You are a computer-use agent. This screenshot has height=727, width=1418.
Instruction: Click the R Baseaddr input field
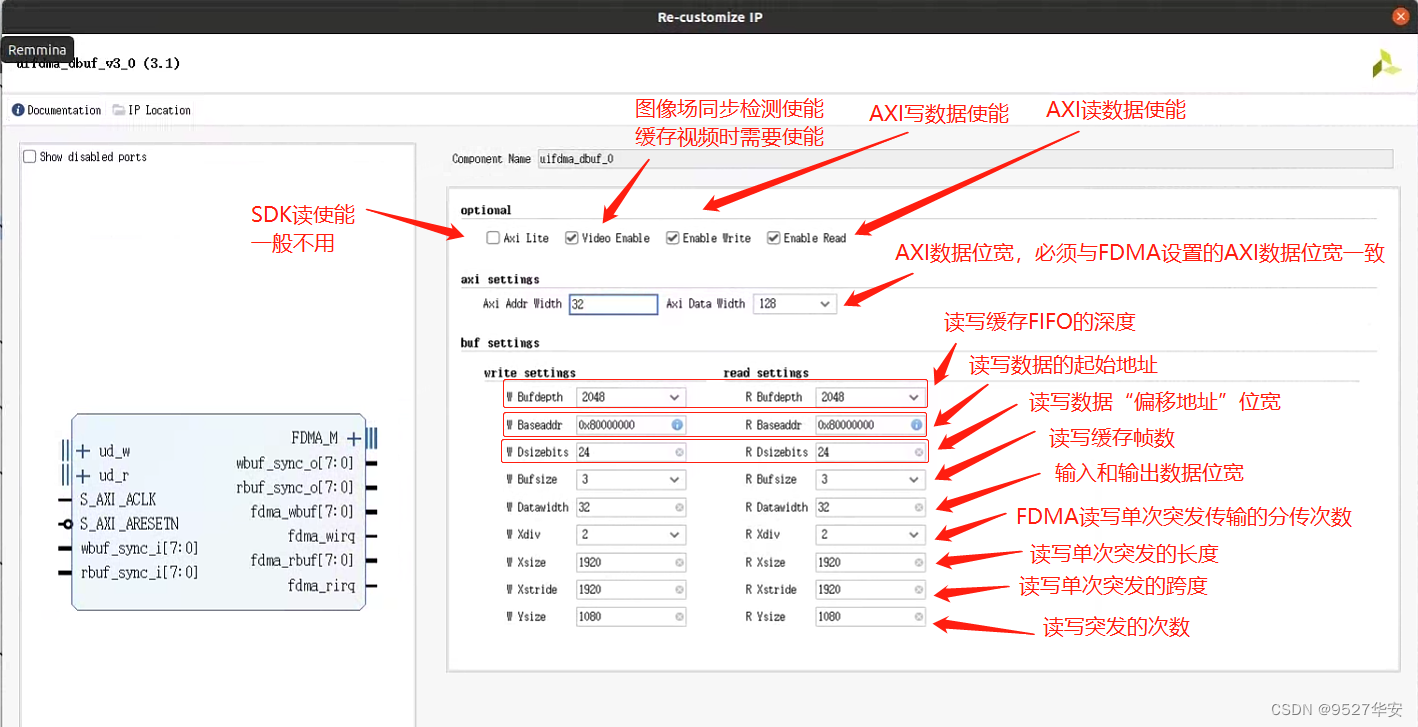tap(870, 425)
